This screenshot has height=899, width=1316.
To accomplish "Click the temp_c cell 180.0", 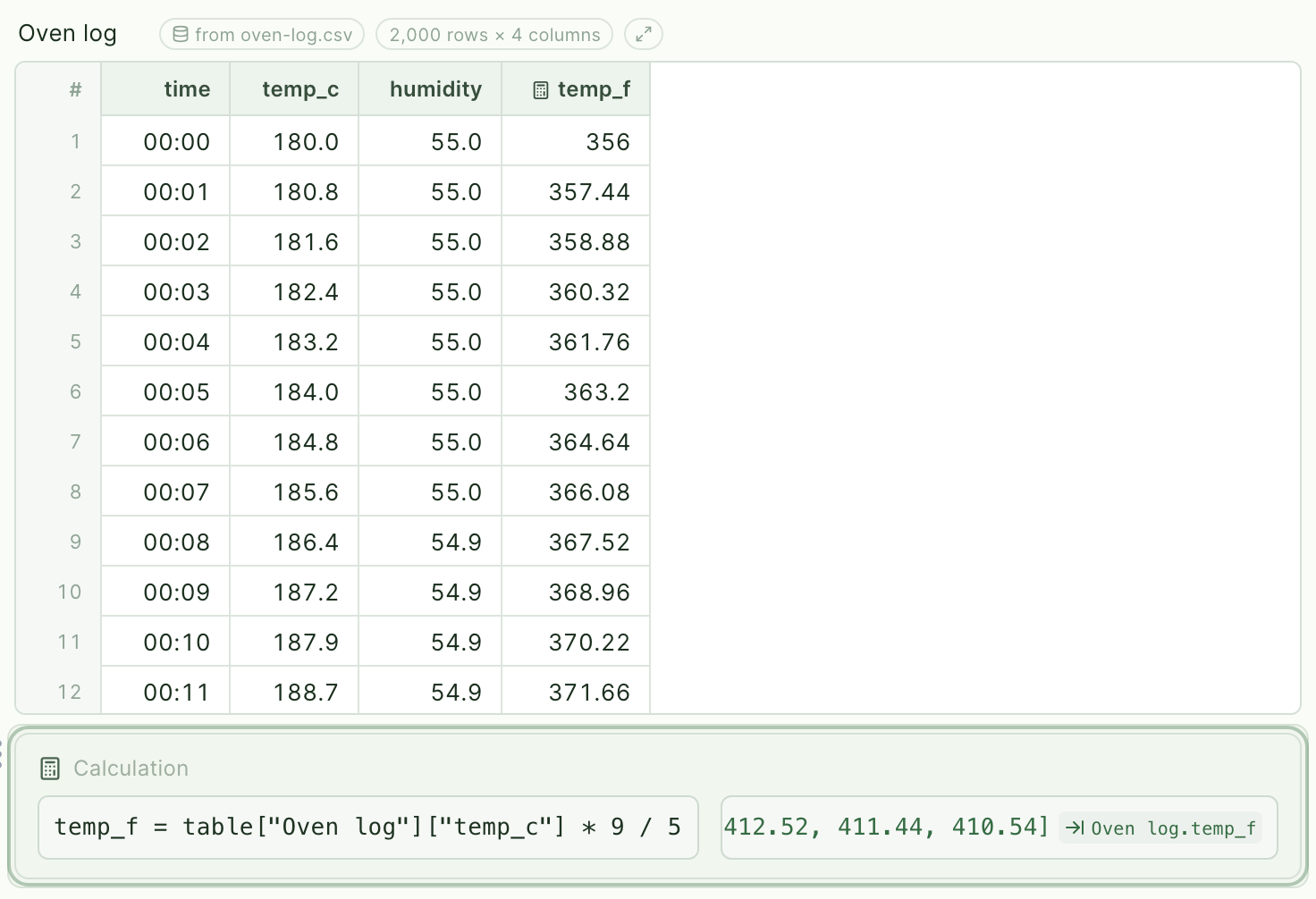I will [294, 141].
